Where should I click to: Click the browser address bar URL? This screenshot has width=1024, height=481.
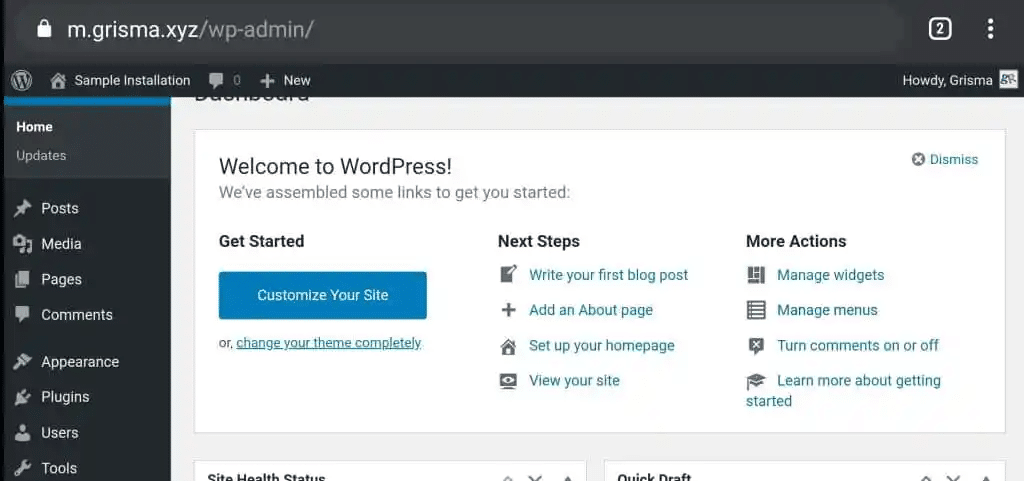[x=191, y=29]
